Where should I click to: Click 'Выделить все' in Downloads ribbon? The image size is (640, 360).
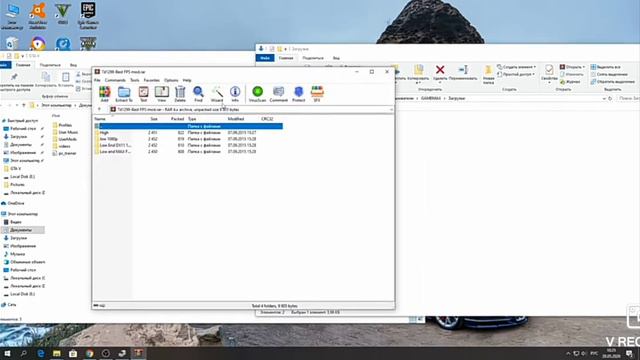[x=606, y=67]
